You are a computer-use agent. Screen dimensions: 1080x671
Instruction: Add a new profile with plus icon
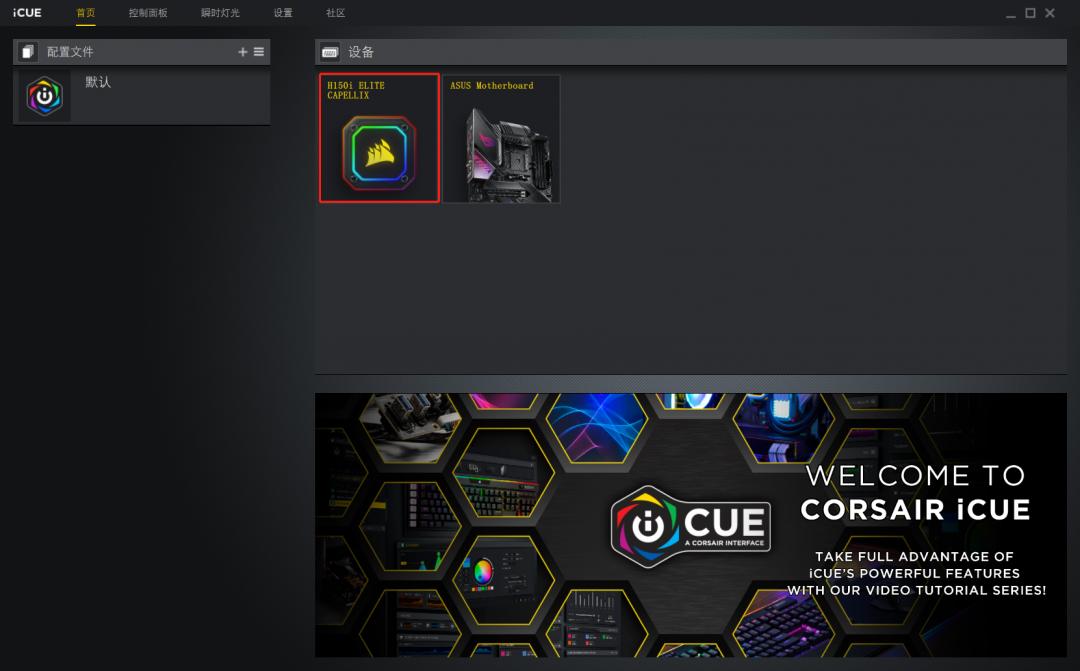242,52
